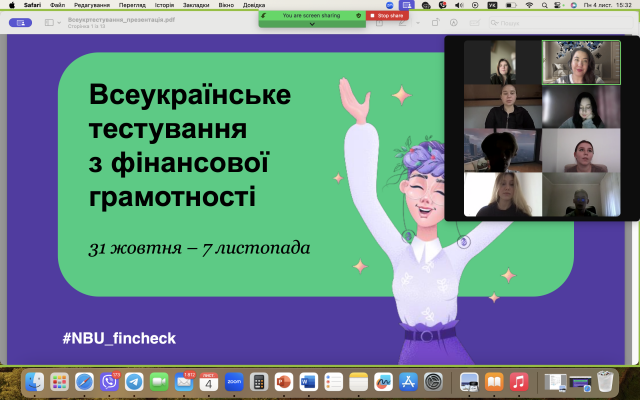Click the Finder icon in Dock
This screenshot has height=400, width=640.
(35, 382)
